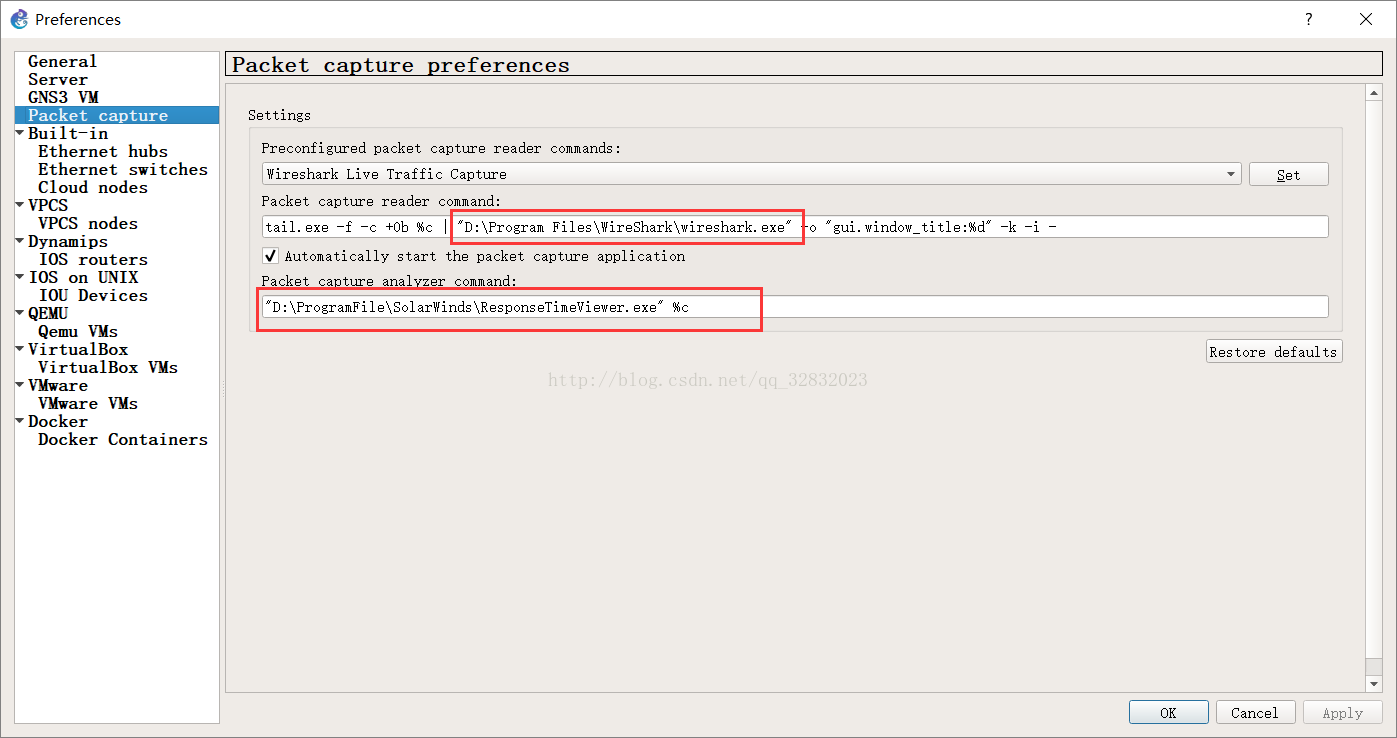The width and height of the screenshot is (1397, 738).
Task: Click the OK button
Action: click(x=1168, y=713)
